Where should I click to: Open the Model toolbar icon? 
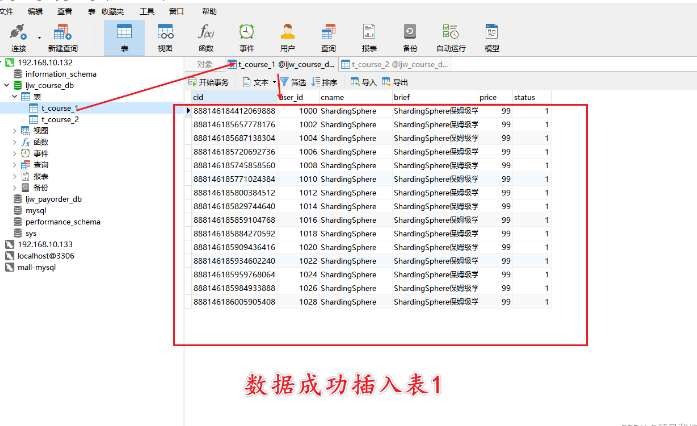tap(492, 38)
